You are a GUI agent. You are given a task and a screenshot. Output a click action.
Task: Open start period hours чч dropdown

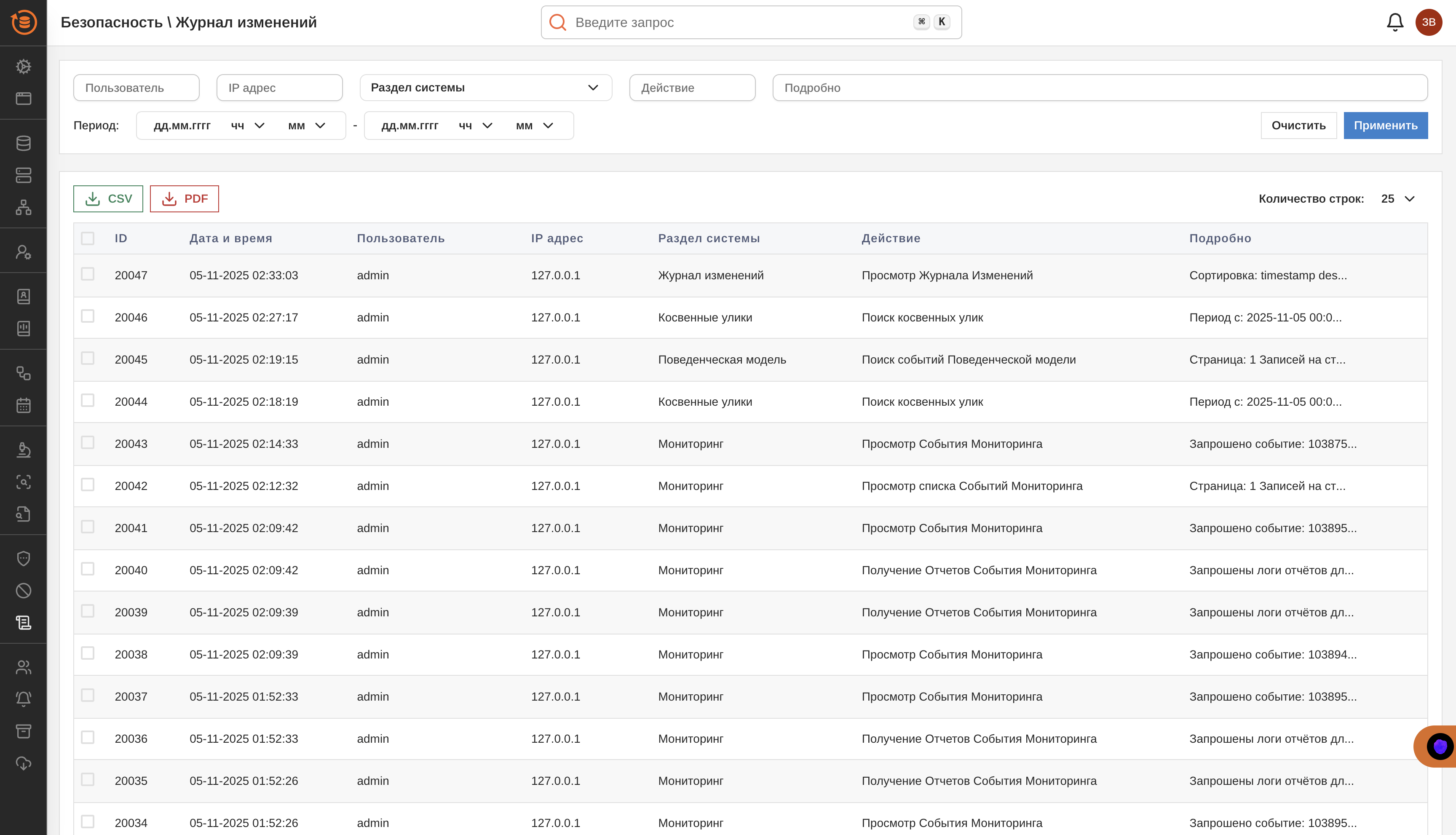tap(247, 126)
